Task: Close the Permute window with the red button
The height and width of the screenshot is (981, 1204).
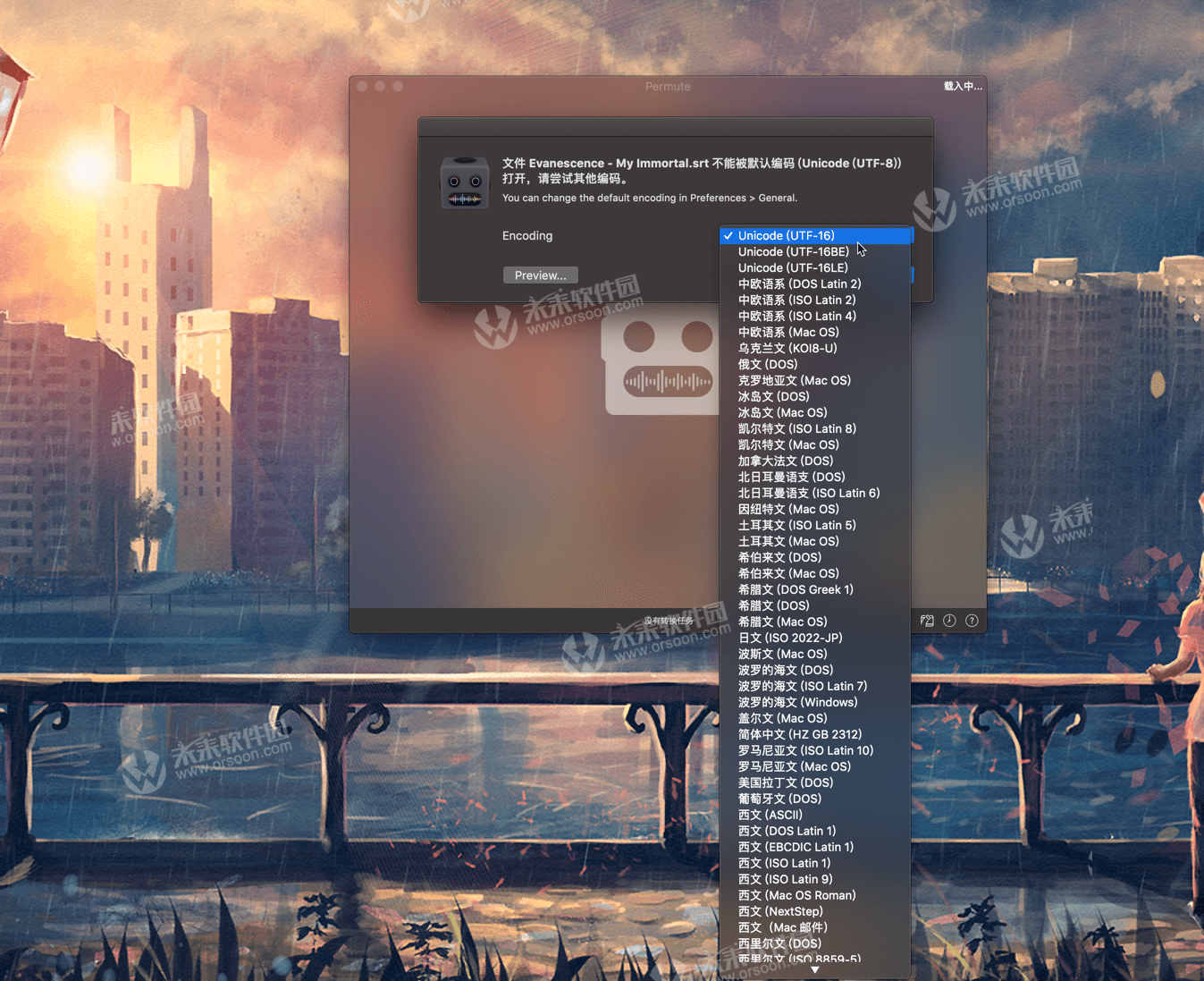Action: point(362,87)
